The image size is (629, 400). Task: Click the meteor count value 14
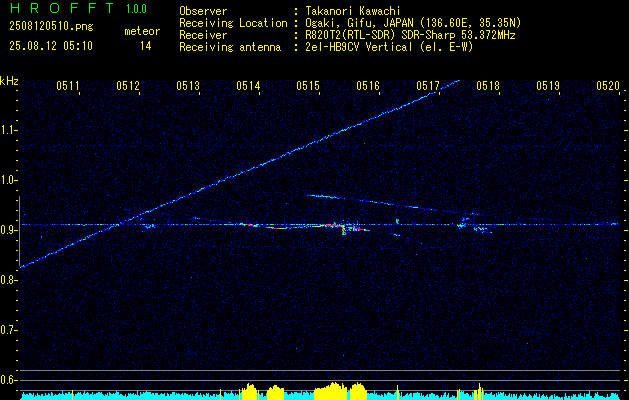pos(146,46)
